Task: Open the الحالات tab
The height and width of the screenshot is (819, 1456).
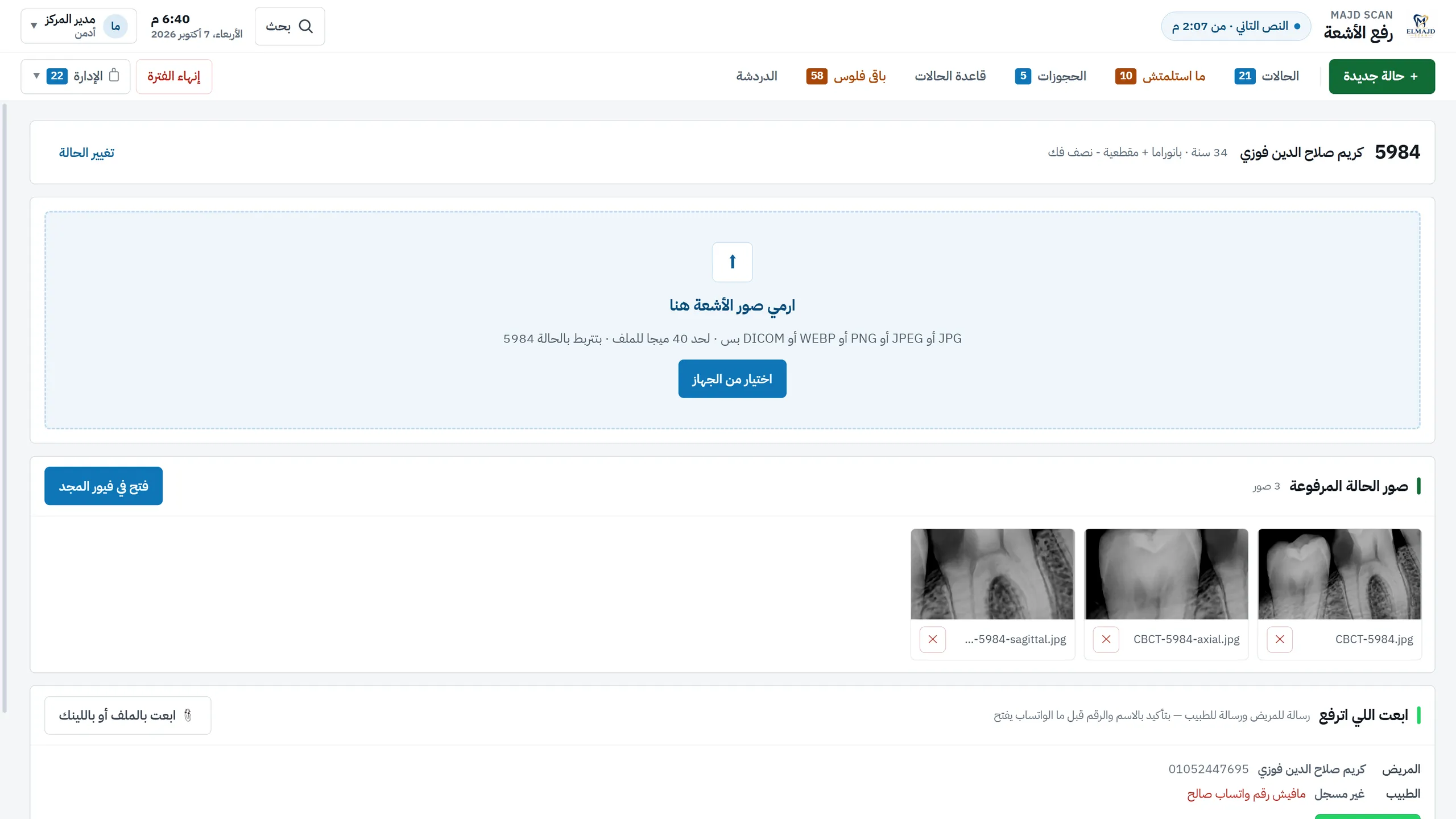Action: tap(1267, 76)
